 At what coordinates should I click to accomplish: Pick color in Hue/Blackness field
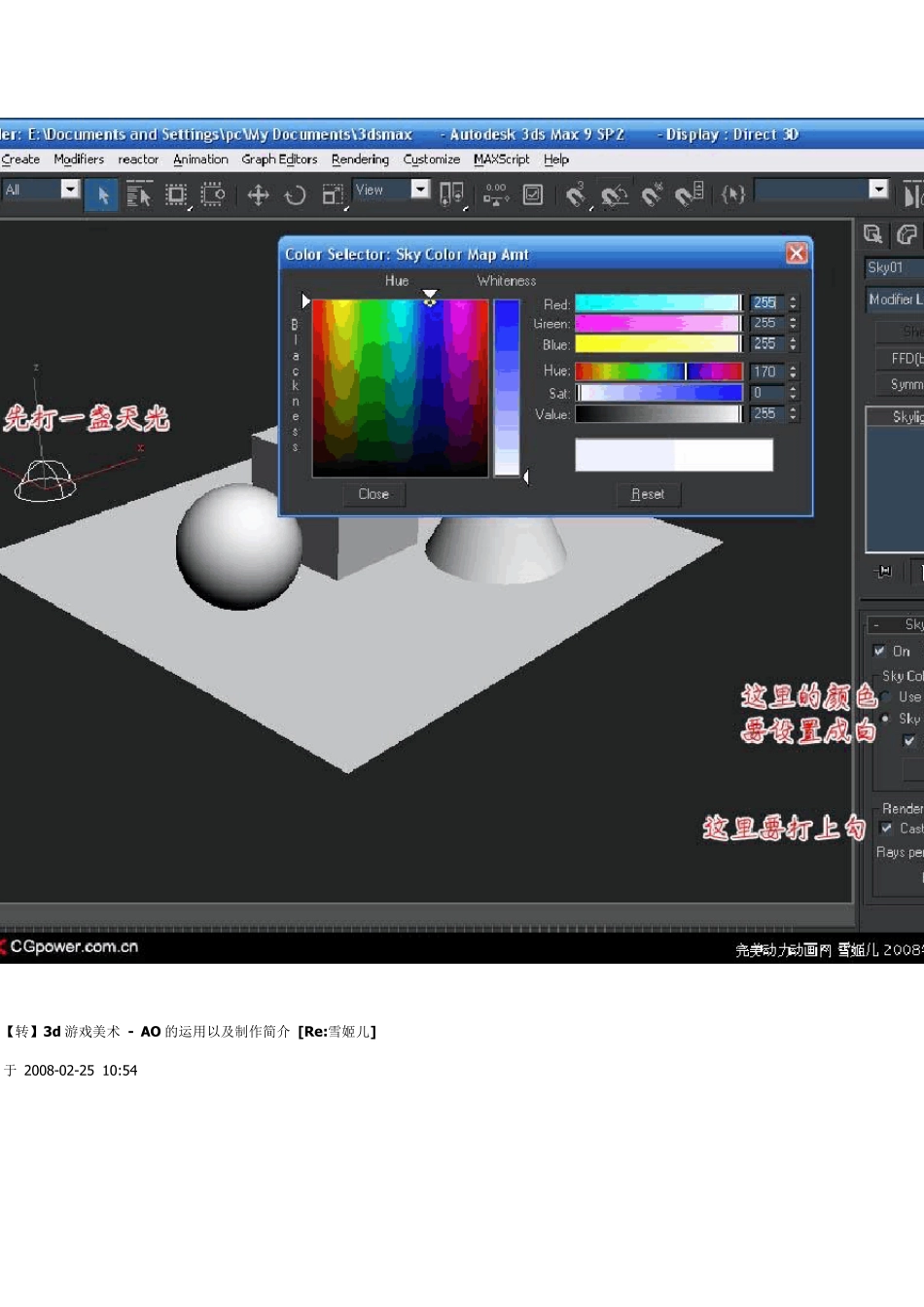(400, 387)
